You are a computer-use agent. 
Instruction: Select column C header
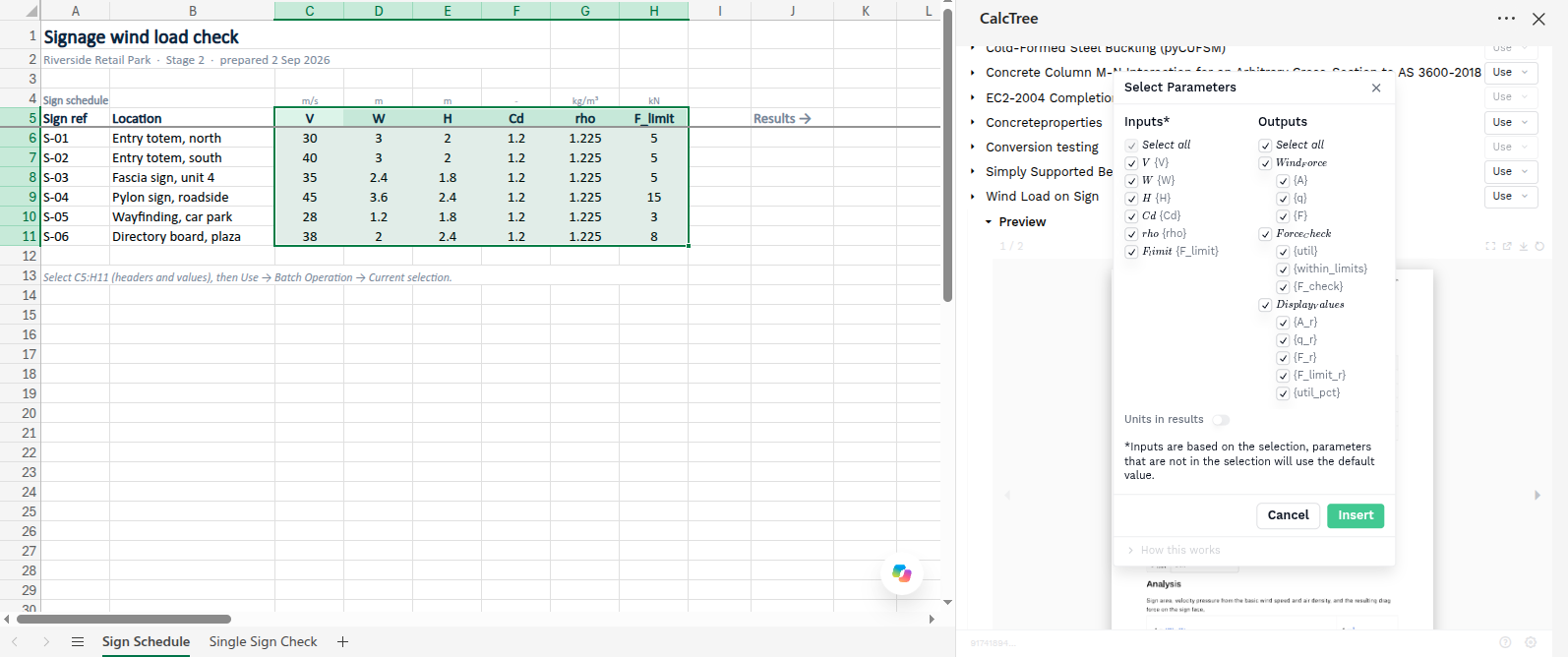[310, 11]
